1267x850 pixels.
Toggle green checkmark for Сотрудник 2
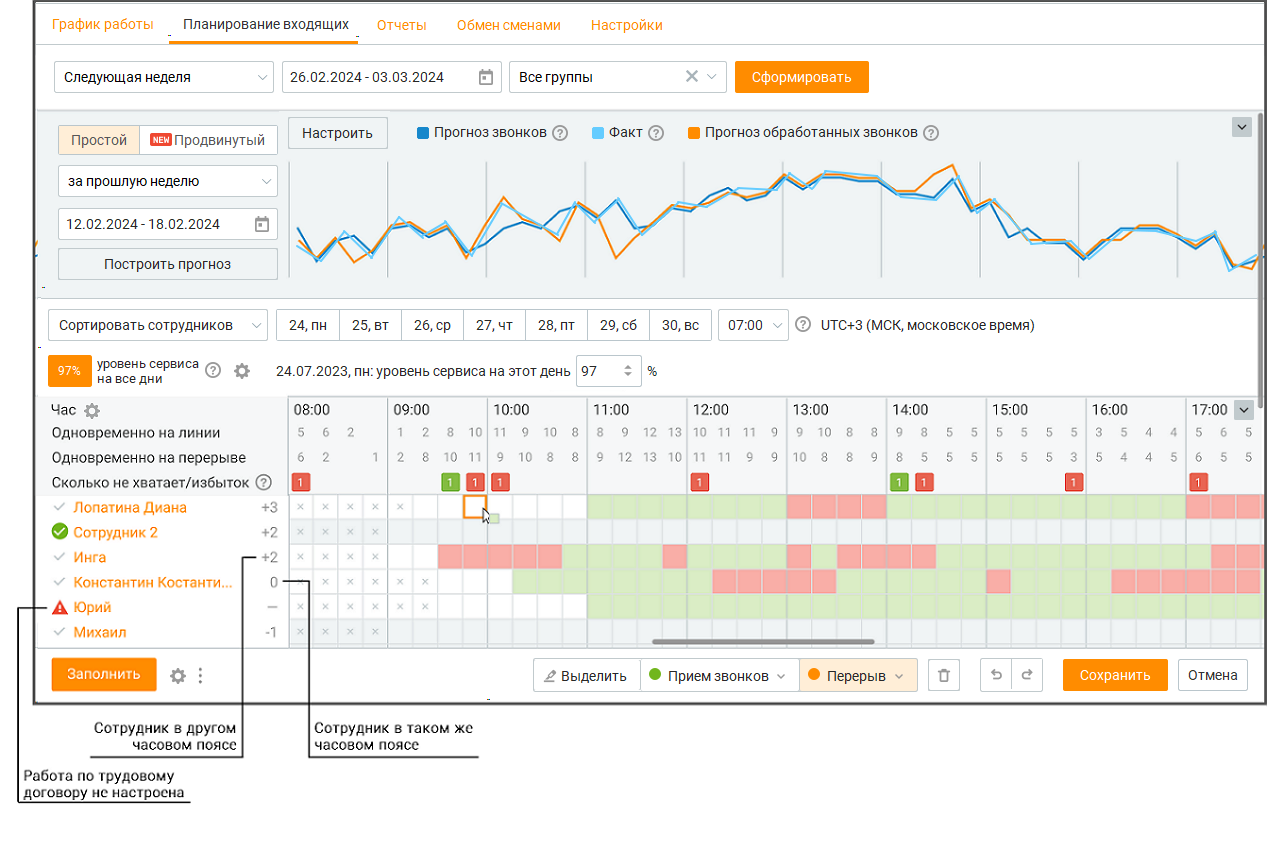coord(60,532)
